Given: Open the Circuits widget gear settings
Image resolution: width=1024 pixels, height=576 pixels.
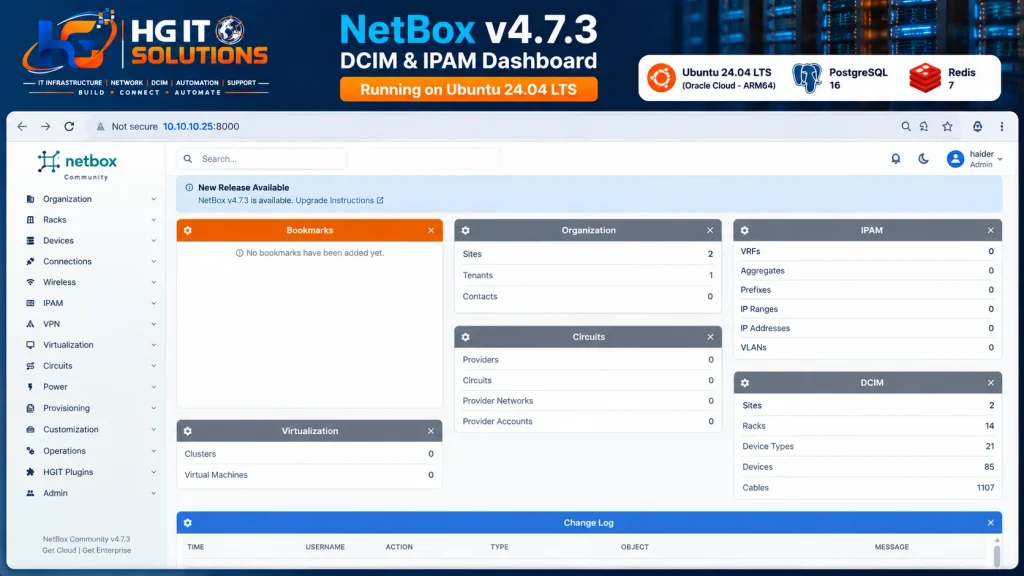Looking at the screenshot, I should [x=466, y=337].
